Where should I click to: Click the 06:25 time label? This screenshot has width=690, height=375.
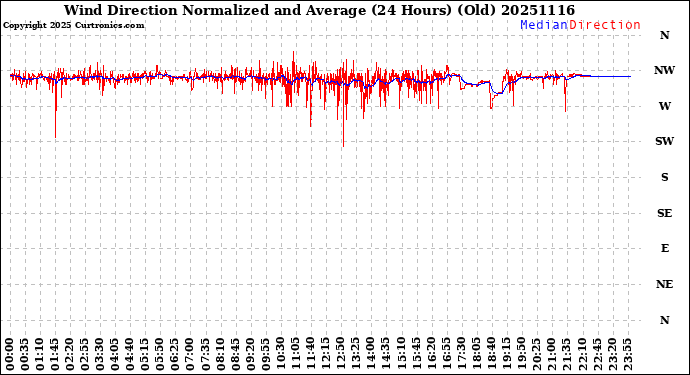[x=176, y=354]
